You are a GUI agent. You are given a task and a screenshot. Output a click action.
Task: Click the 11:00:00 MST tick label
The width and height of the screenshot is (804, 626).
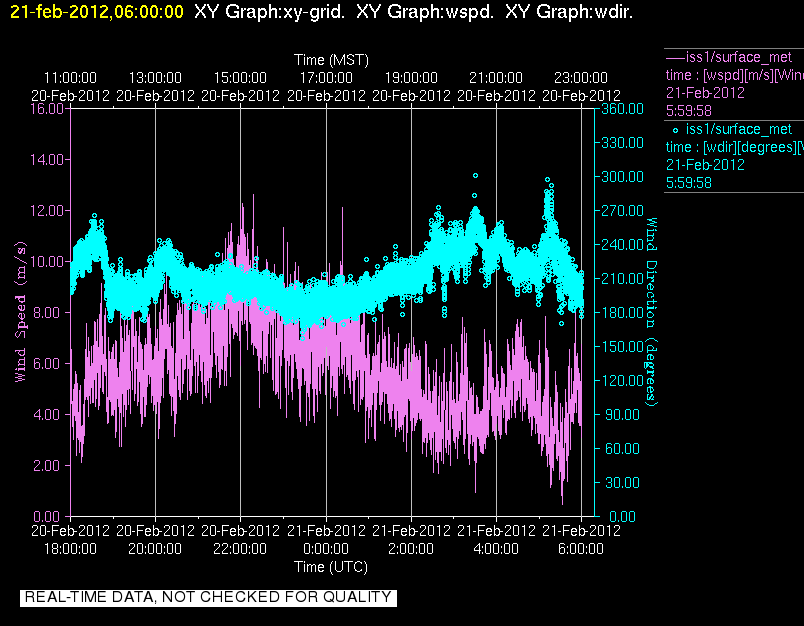[x=70, y=78]
